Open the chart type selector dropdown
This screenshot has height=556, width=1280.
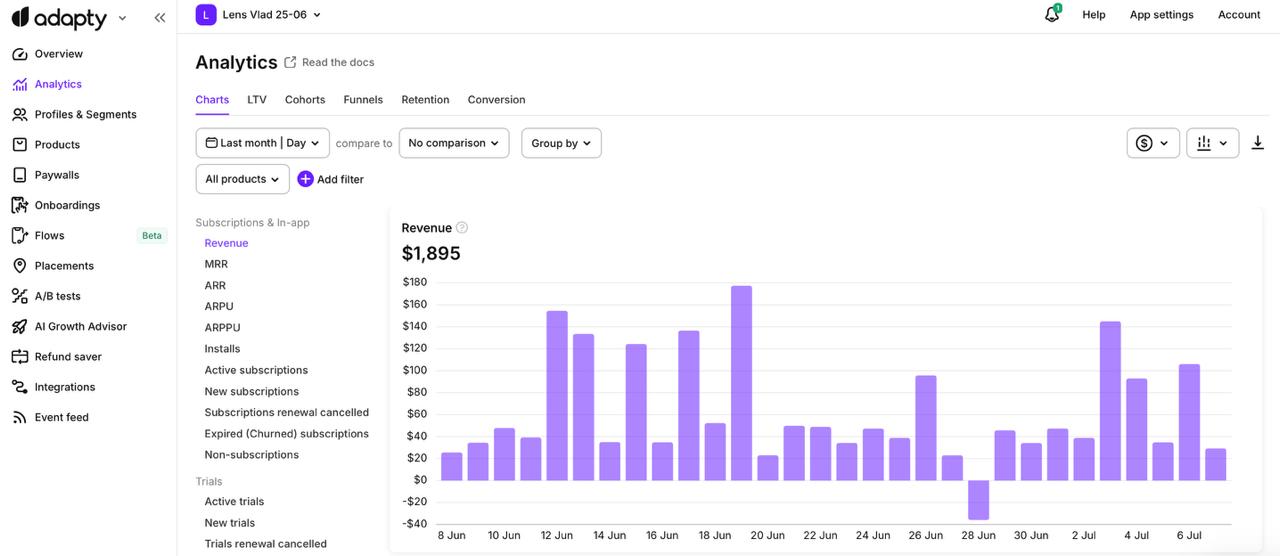coord(1213,143)
